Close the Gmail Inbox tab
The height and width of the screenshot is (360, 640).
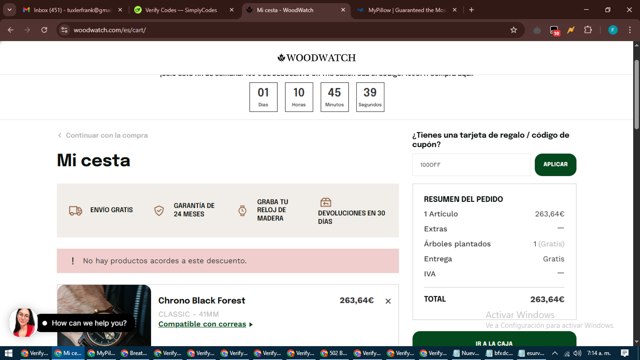pyautogui.click(x=120, y=10)
